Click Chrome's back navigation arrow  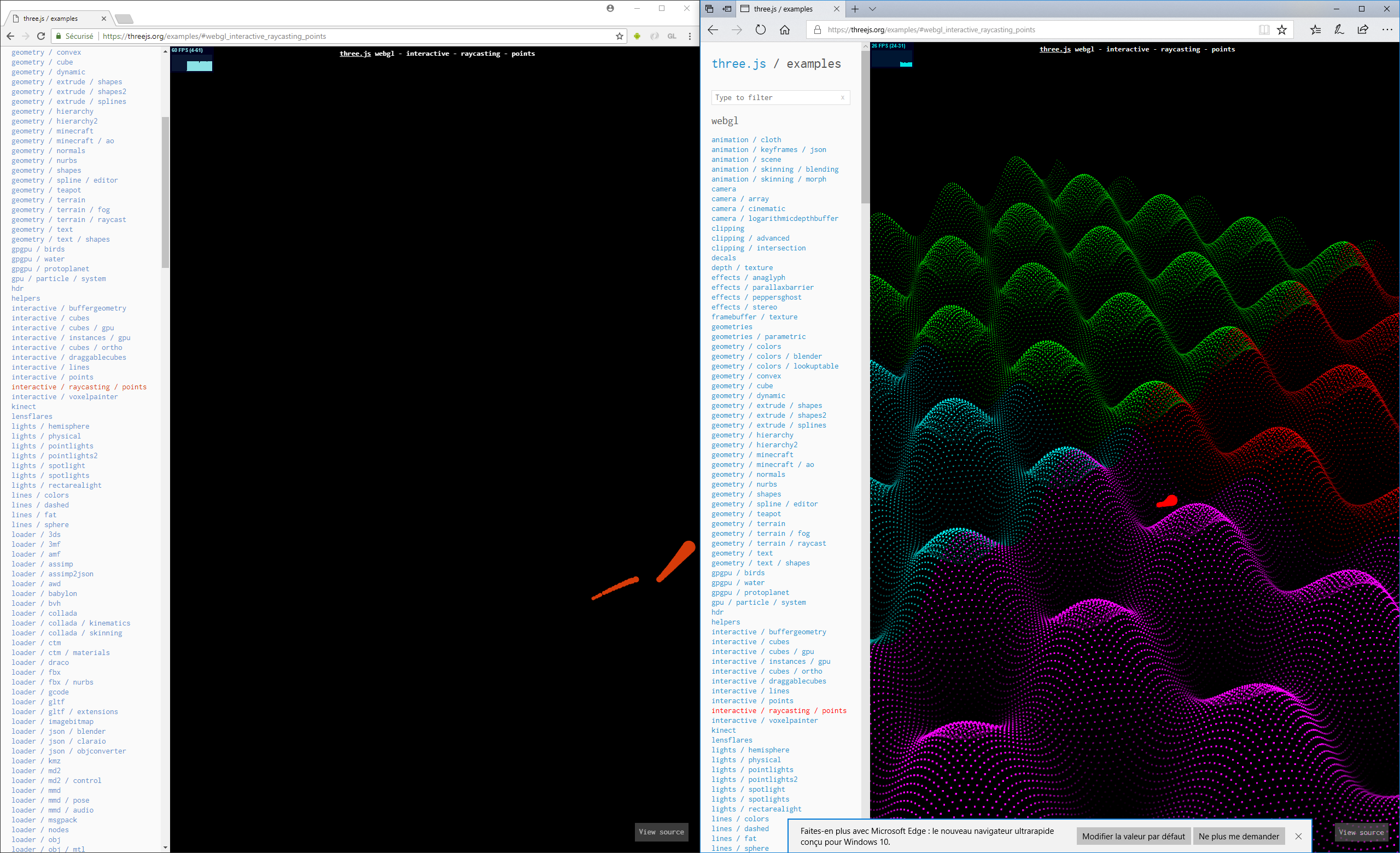coord(10,36)
